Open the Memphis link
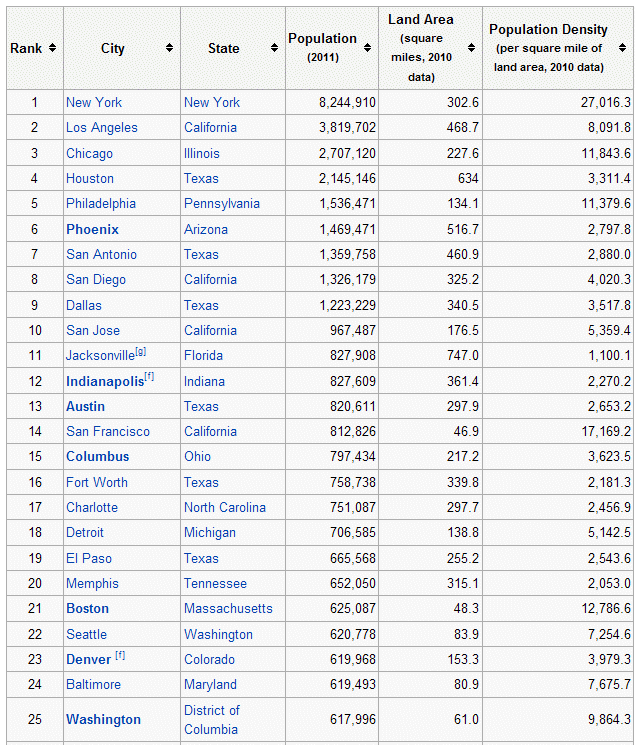The width and height of the screenshot is (636, 745). [92, 583]
